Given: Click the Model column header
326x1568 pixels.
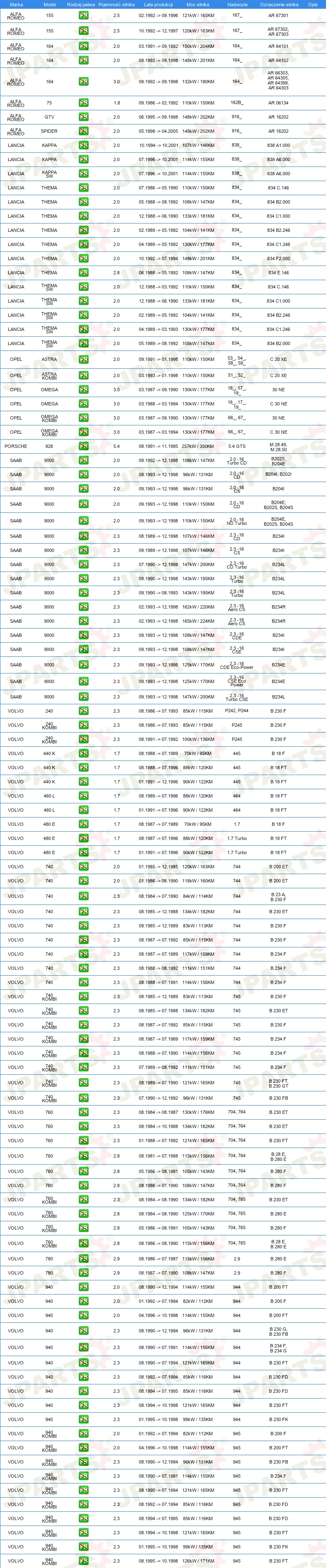Looking at the screenshot, I should pos(50,4).
